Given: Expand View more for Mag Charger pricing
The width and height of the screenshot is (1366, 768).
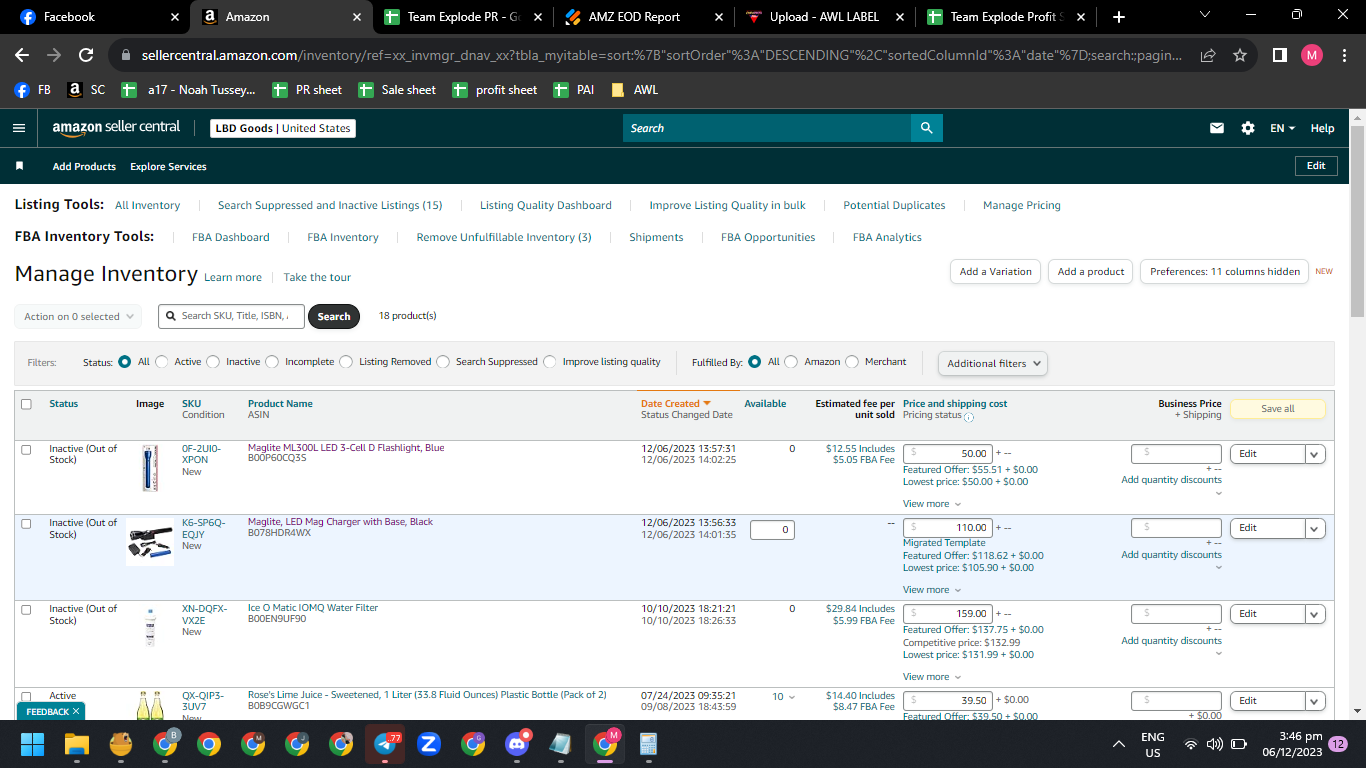Looking at the screenshot, I should pyautogui.click(x=931, y=590).
